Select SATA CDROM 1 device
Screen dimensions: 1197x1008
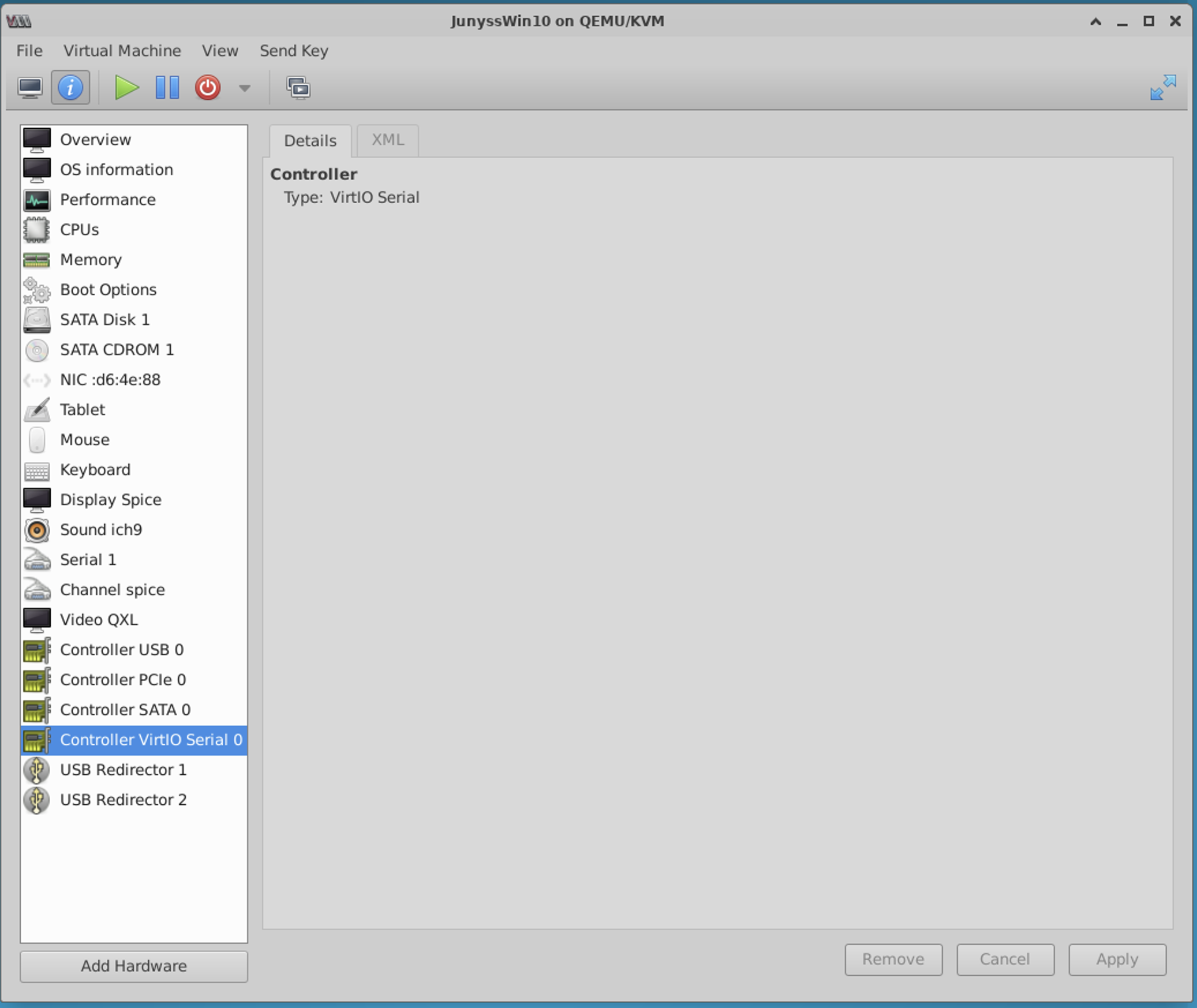tap(117, 349)
